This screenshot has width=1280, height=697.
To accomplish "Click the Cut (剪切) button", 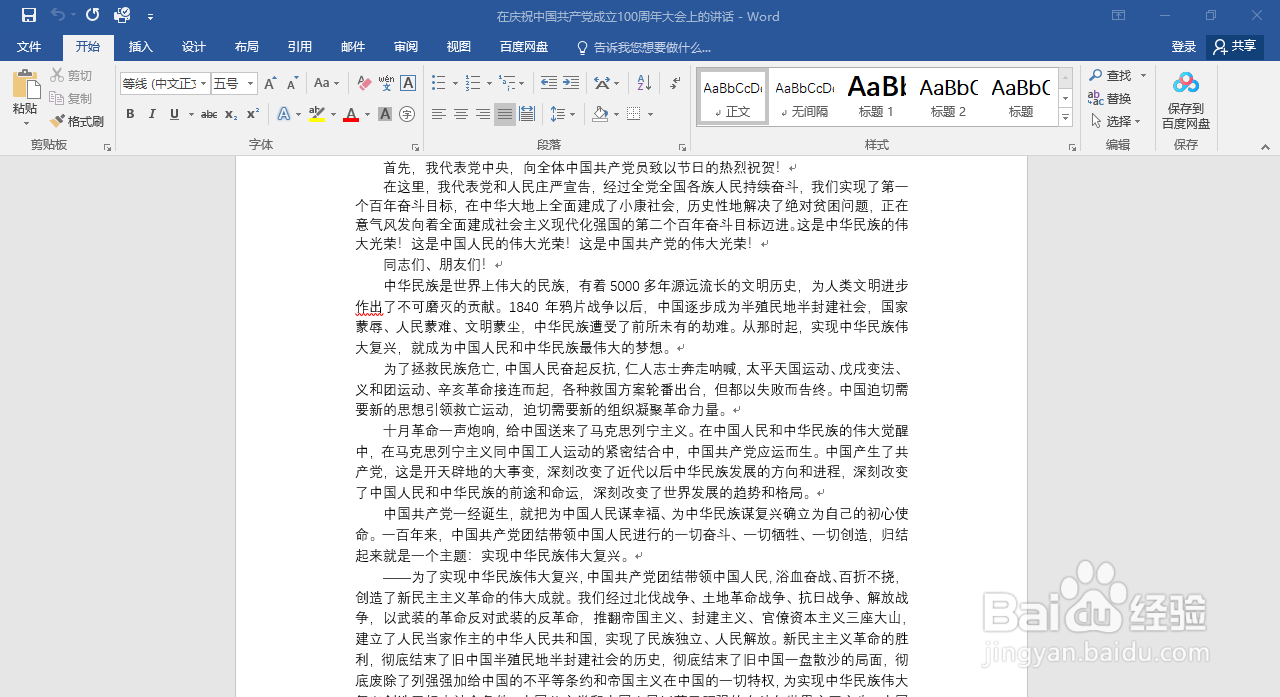I will [x=71, y=75].
